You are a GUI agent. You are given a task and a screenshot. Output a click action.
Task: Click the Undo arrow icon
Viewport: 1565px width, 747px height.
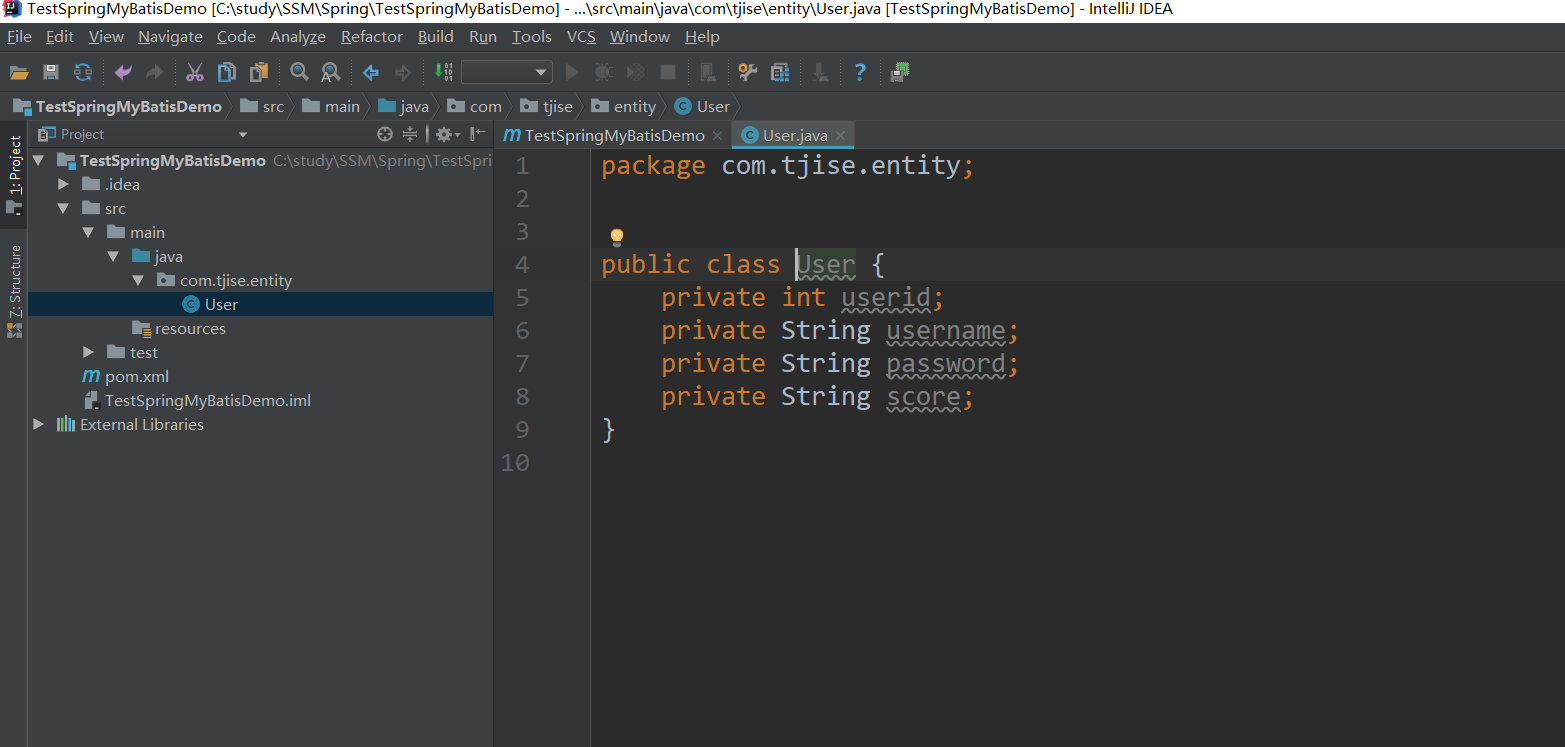pyautogui.click(x=123, y=72)
